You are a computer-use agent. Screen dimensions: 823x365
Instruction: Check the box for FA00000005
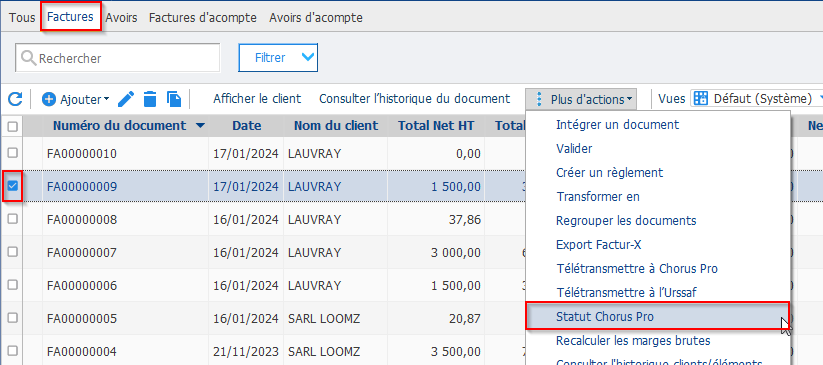pos(13,318)
